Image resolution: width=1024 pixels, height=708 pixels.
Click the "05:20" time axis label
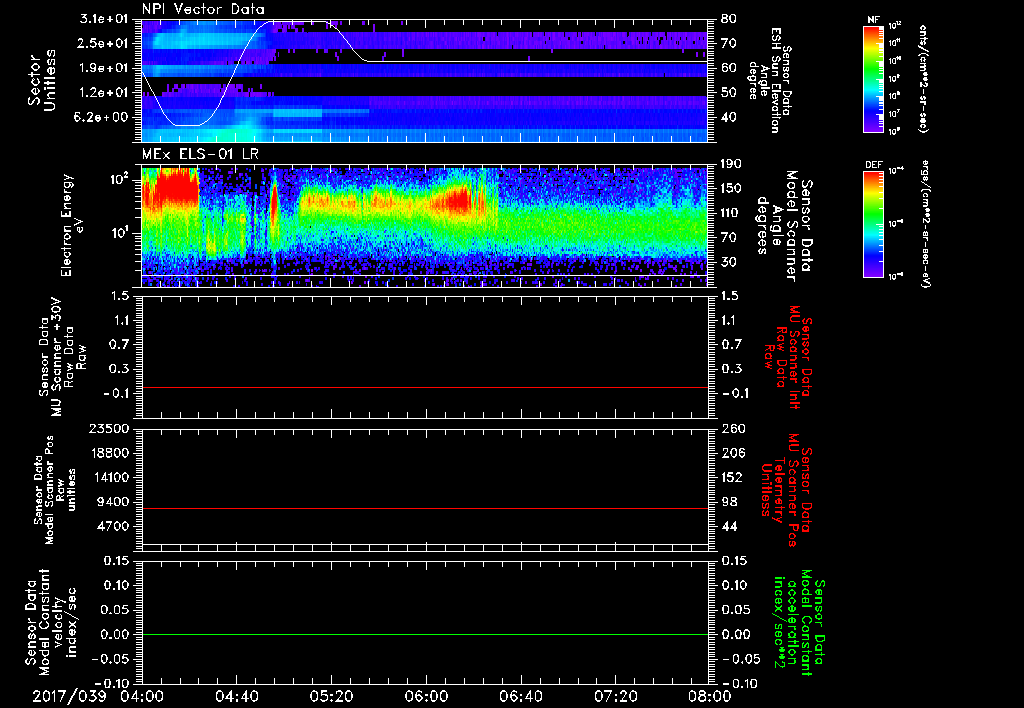click(x=331, y=696)
